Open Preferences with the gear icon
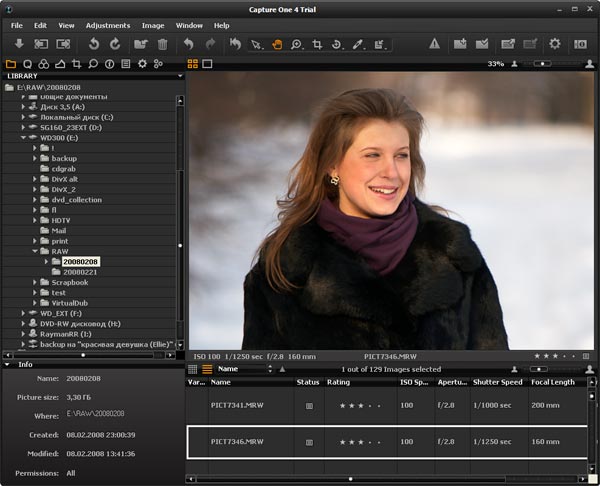Image resolution: width=600 pixels, height=486 pixels. [x=554, y=44]
